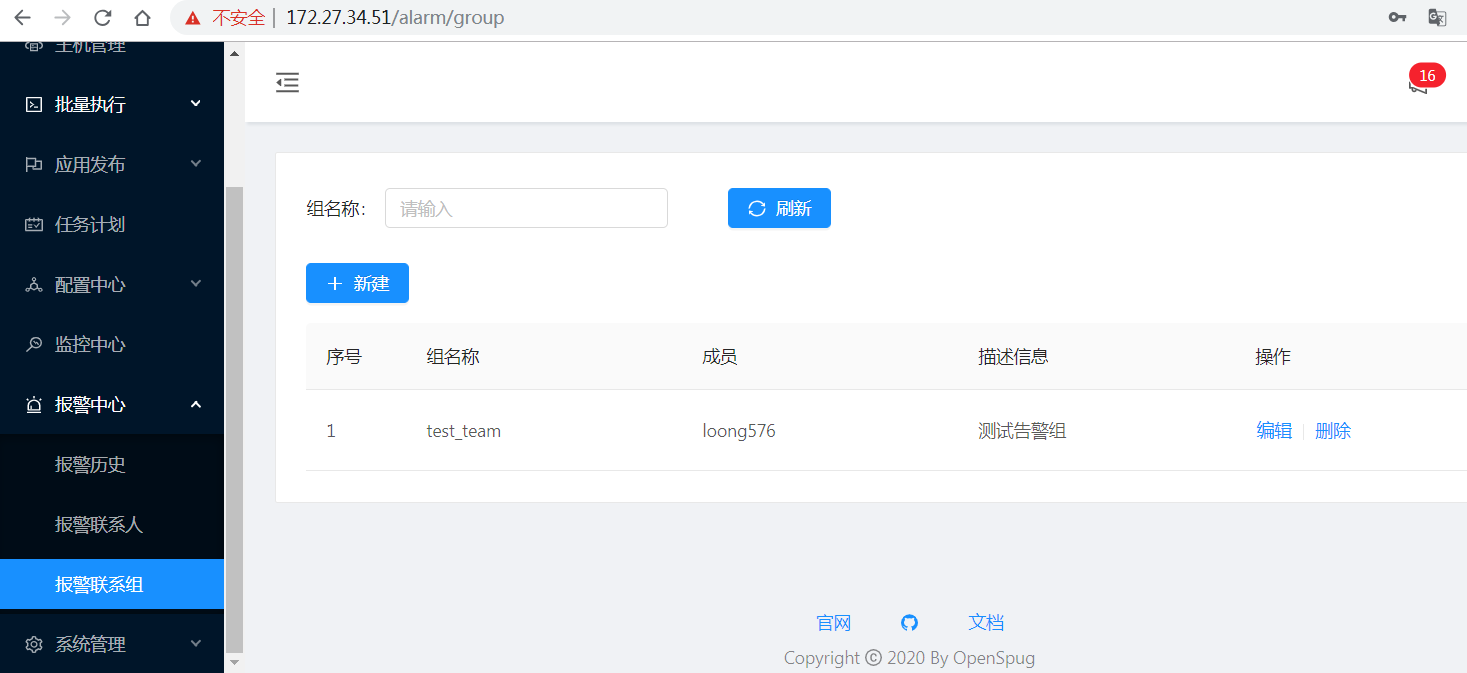Click the gear icon beside 系统管理
Image resolution: width=1467 pixels, height=673 pixels.
tap(34, 644)
